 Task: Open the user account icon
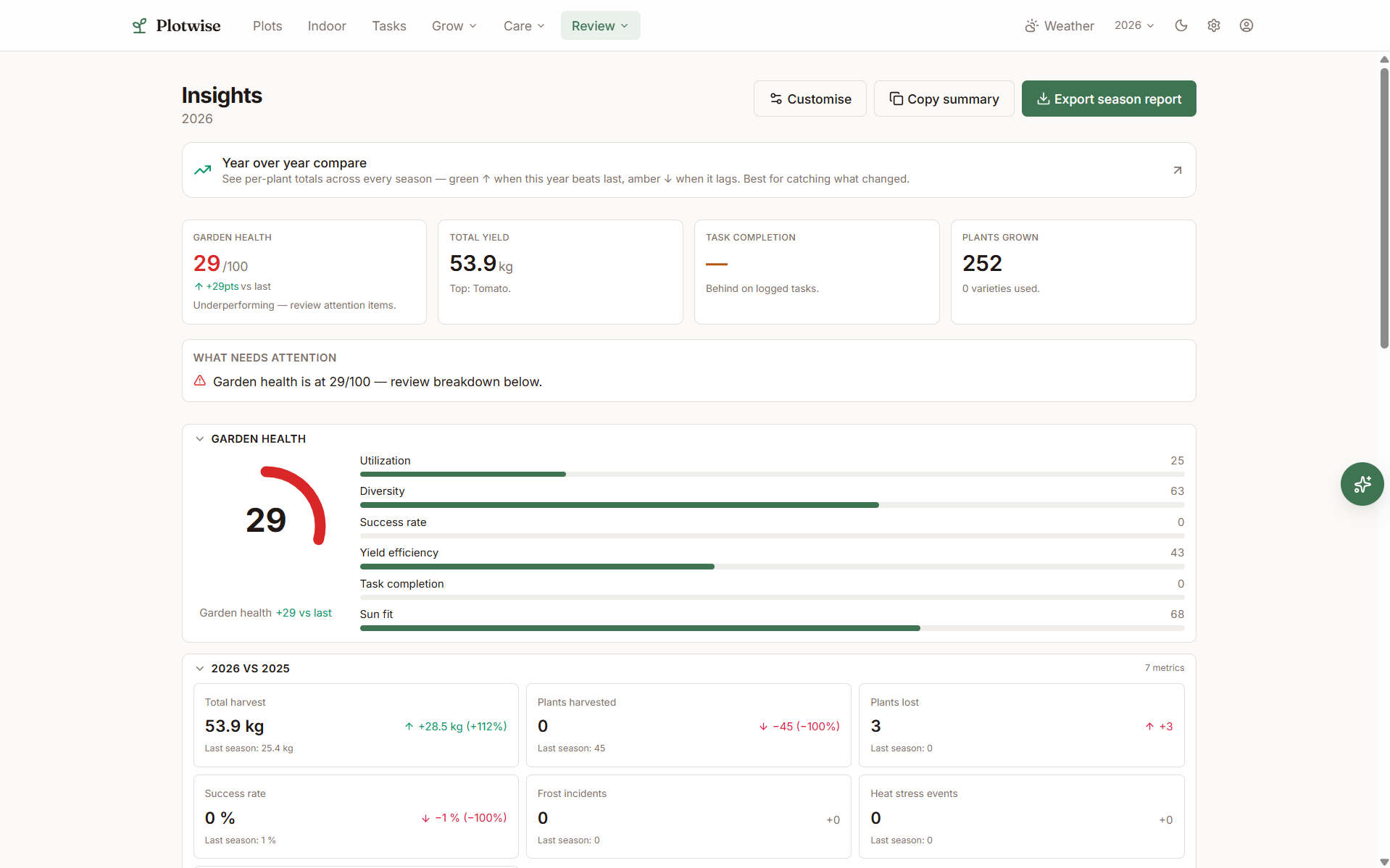click(x=1247, y=25)
